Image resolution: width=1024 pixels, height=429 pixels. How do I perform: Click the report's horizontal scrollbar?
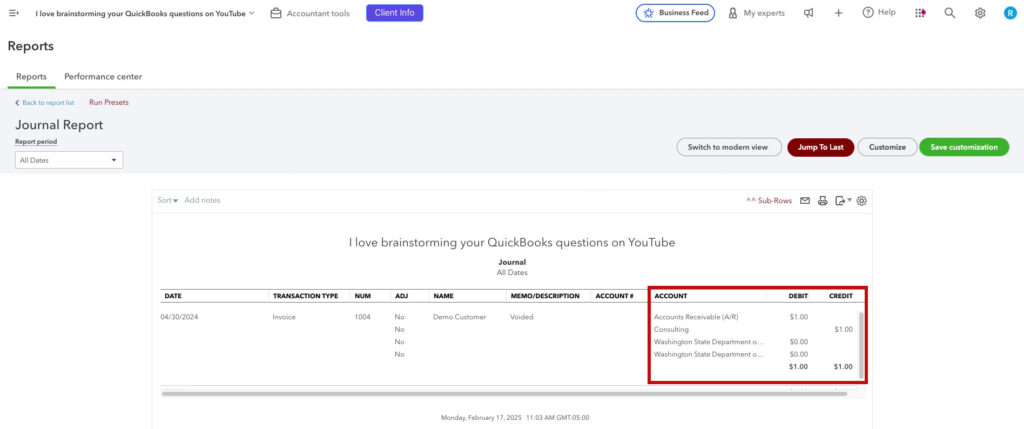[504, 394]
